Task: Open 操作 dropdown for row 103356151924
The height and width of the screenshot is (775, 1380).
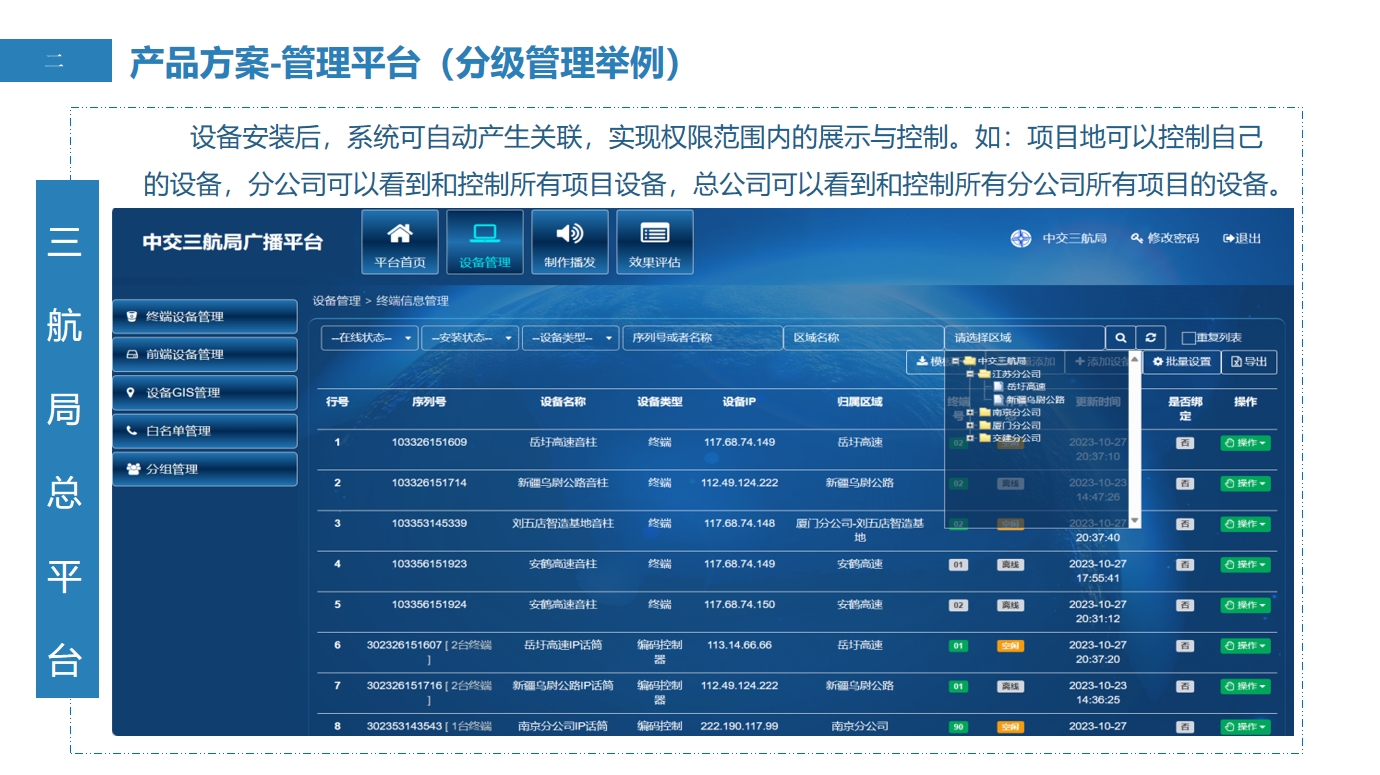Action: (1245, 605)
